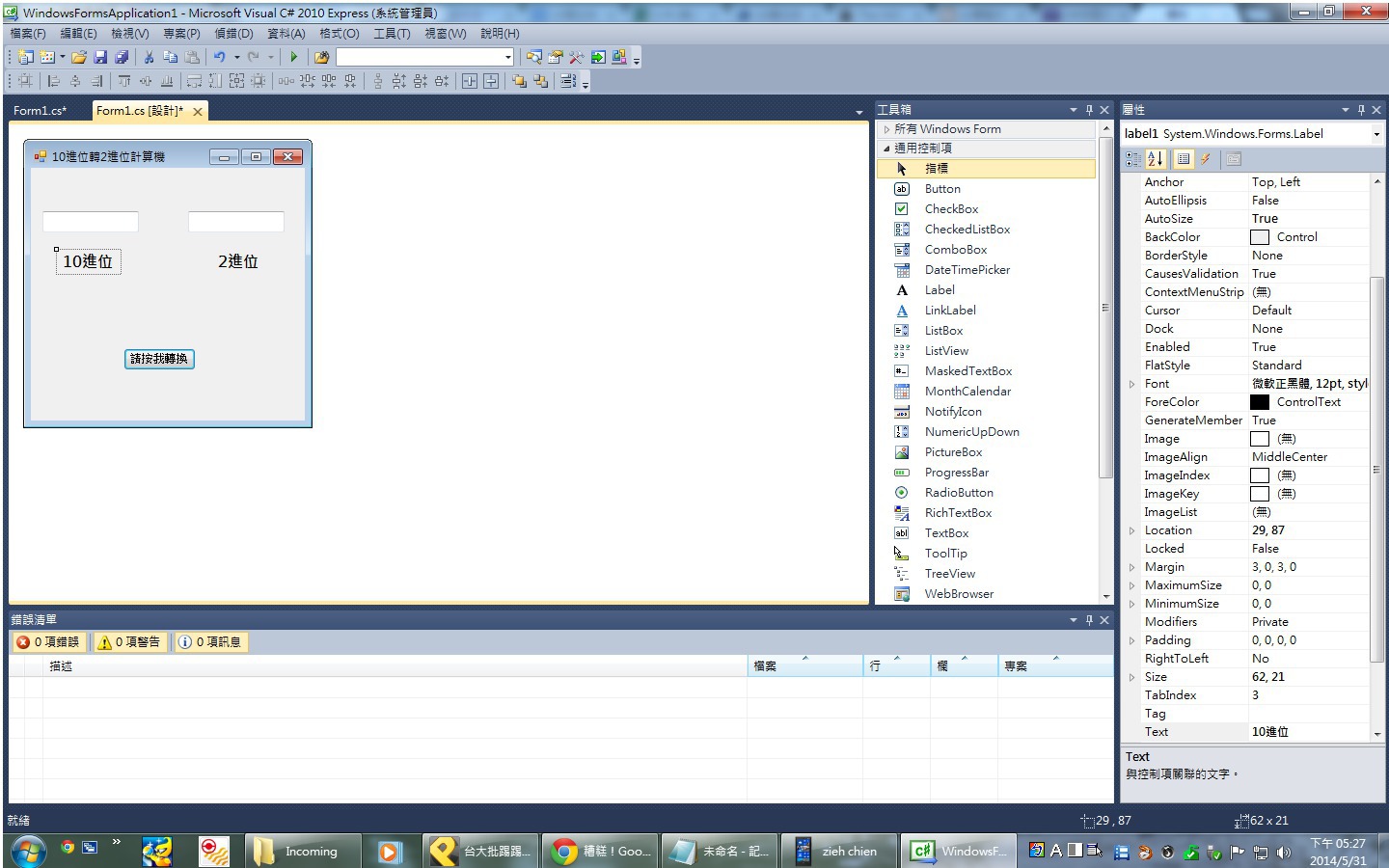This screenshot has height=868, width=1389.
Task: Click the Cut scissors icon
Action: (149, 58)
